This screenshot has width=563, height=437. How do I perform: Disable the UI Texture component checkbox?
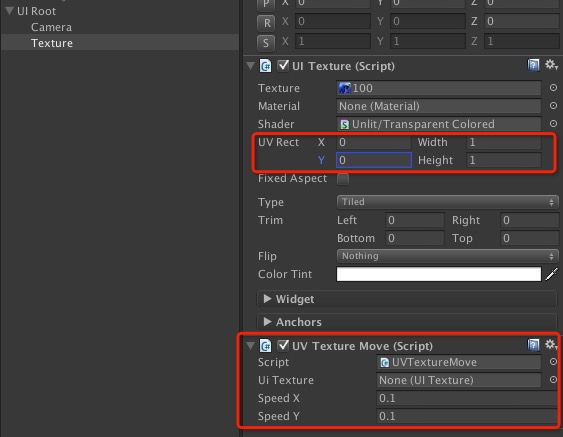[283, 65]
